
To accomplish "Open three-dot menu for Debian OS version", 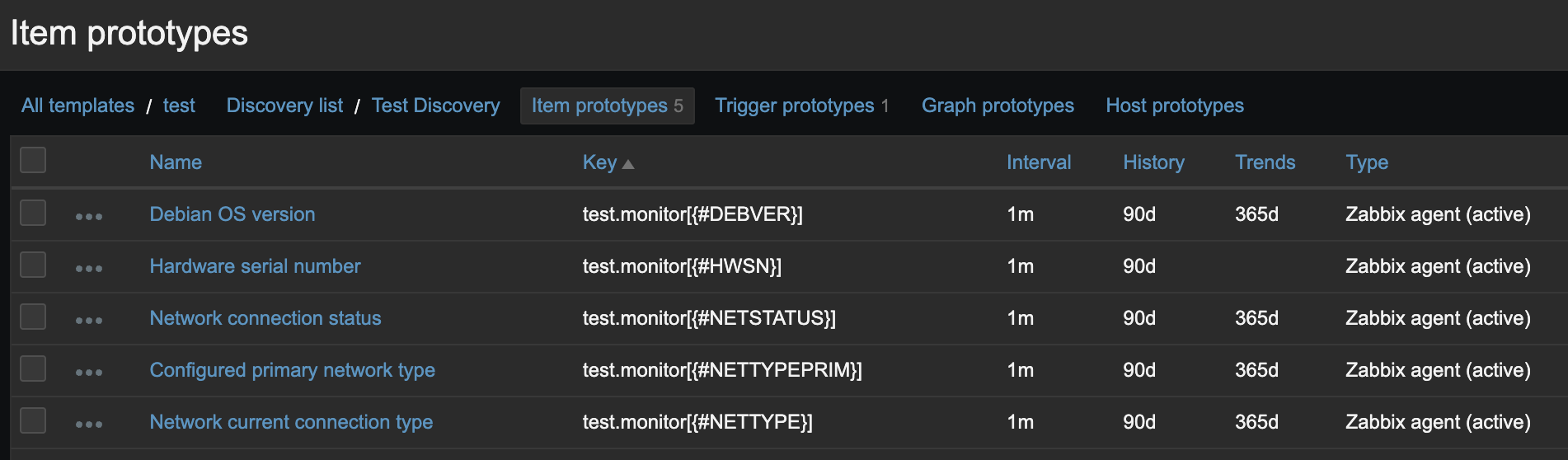I will click(x=89, y=216).
